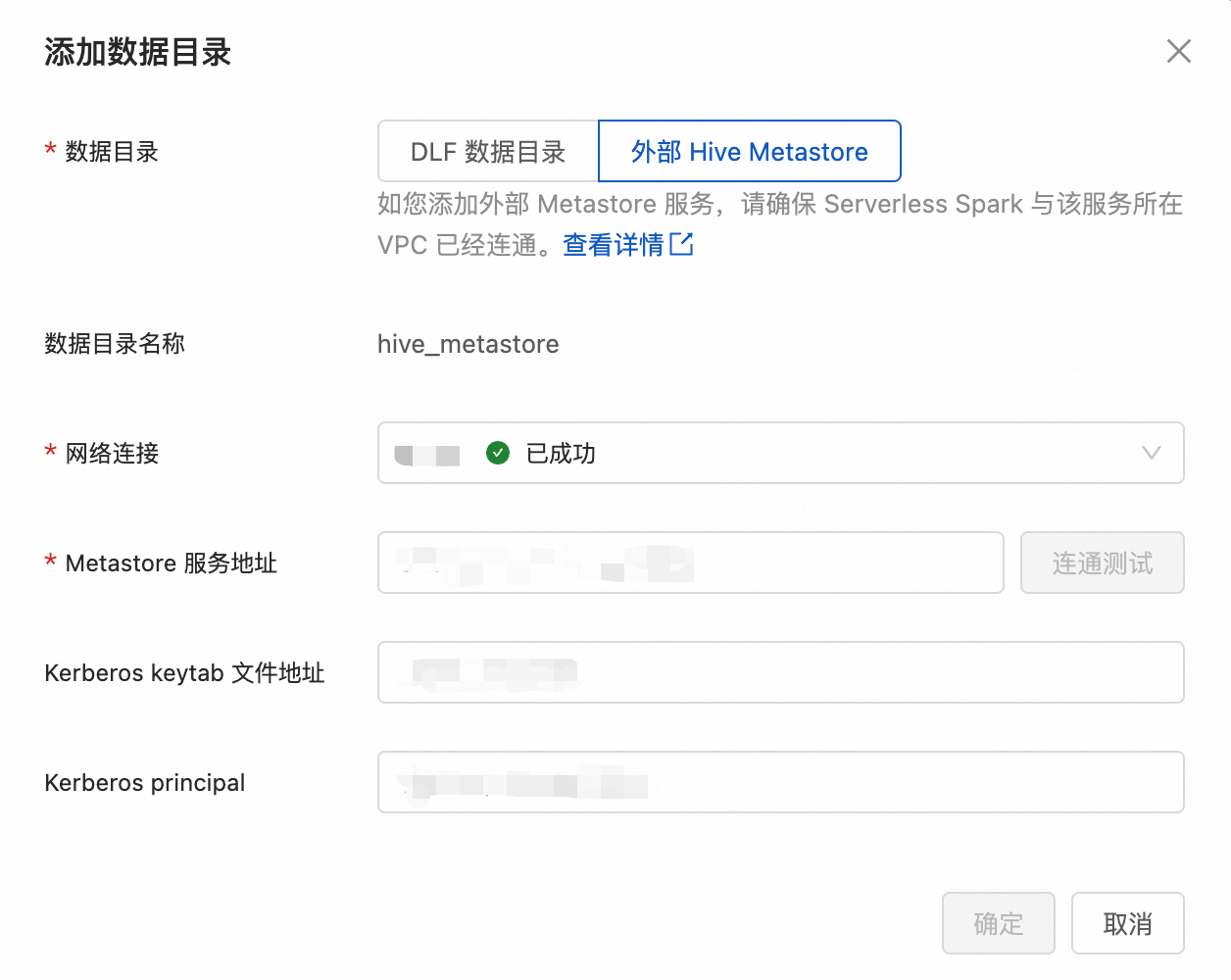Select the 外部 Hive Metastore option
The width and height of the screenshot is (1231, 980).
(750, 151)
